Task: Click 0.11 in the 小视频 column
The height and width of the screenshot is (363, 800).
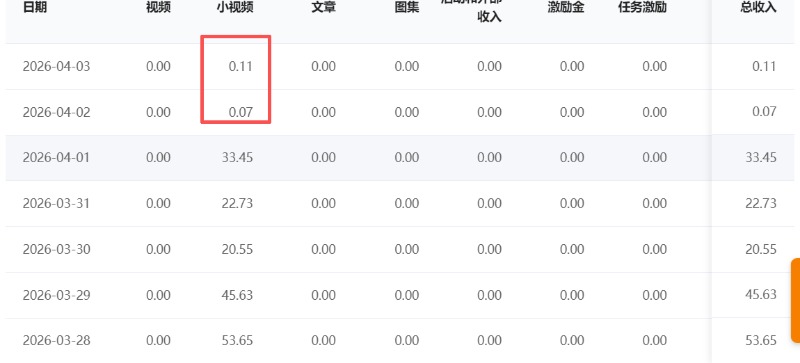Action: coord(241,66)
